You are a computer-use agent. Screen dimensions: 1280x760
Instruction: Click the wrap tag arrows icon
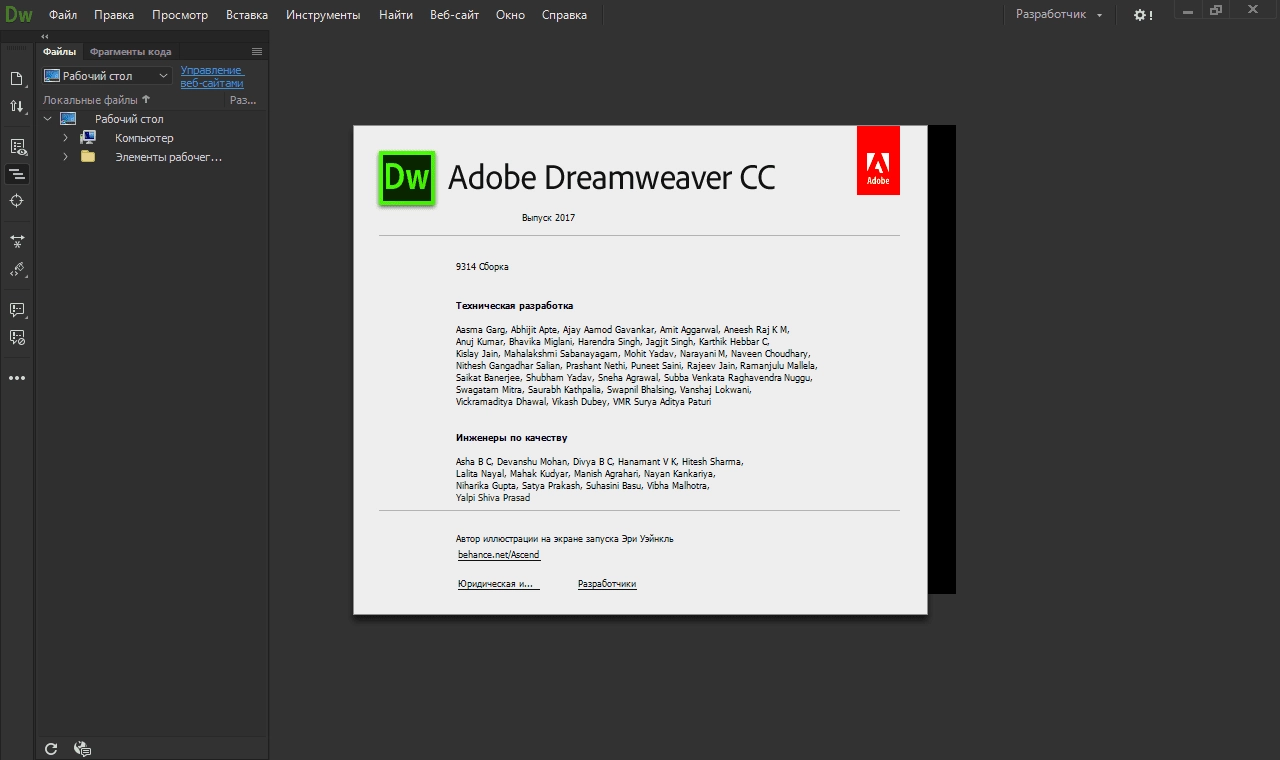click(16, 241)
